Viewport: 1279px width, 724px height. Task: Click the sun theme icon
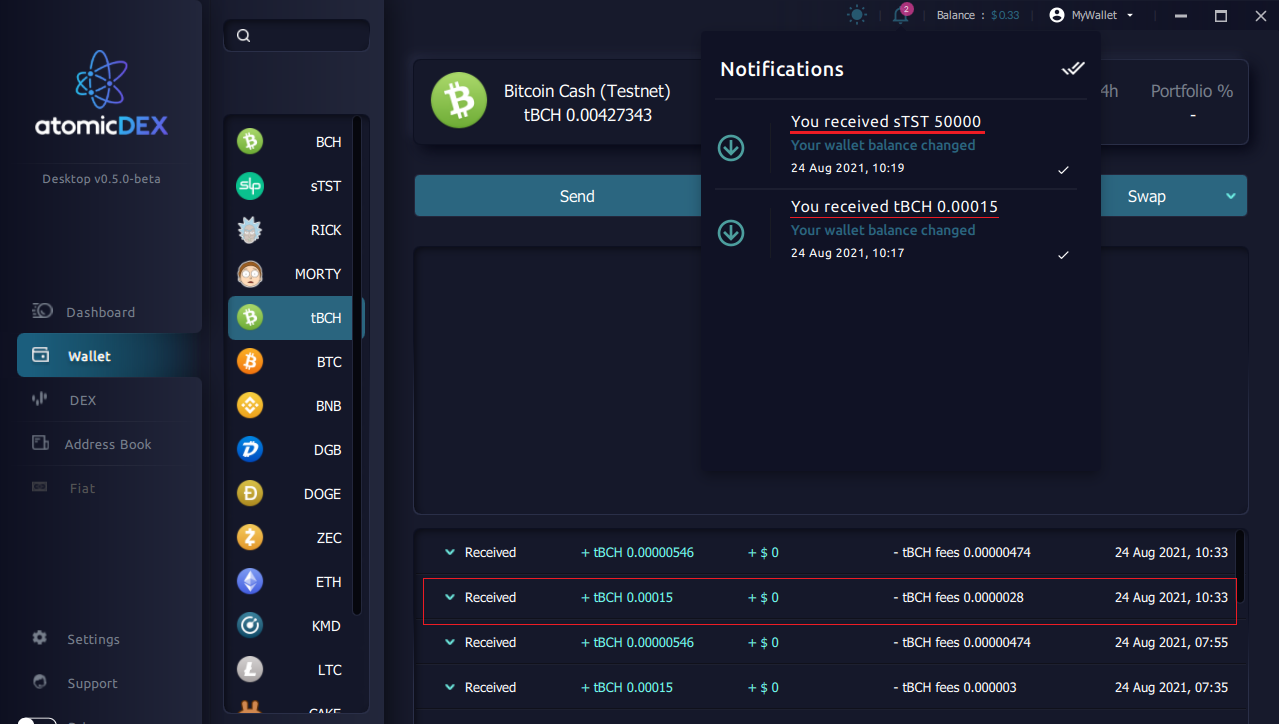(857, 15)
